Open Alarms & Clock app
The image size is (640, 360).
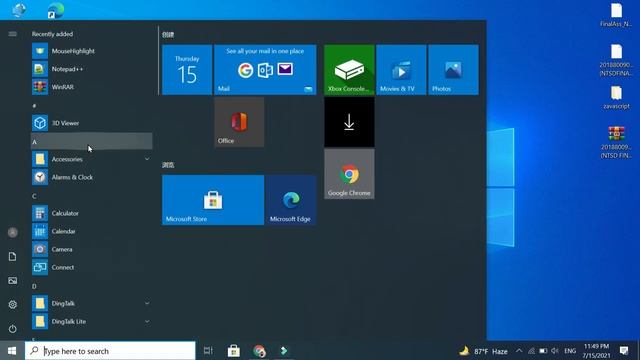click(92, 177)
